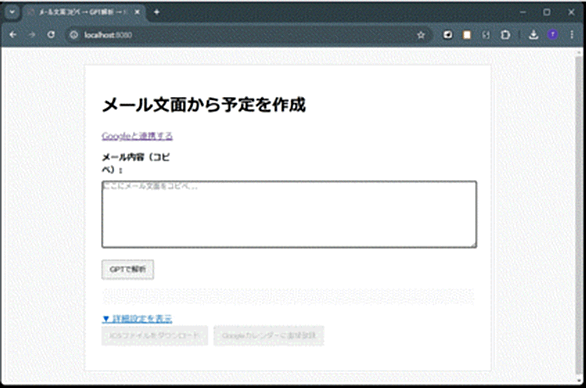
Task: Open the orange square extension icon
Action: (467, 35)
